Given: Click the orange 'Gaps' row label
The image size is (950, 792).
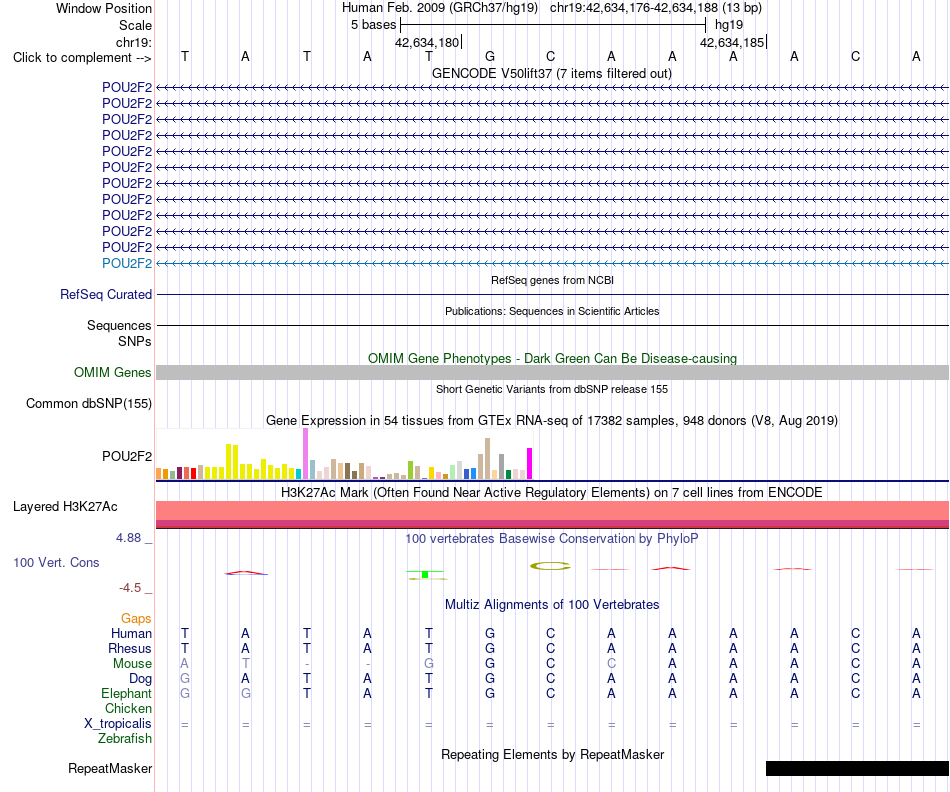Looking at the screenshot, I should [136, 618].
